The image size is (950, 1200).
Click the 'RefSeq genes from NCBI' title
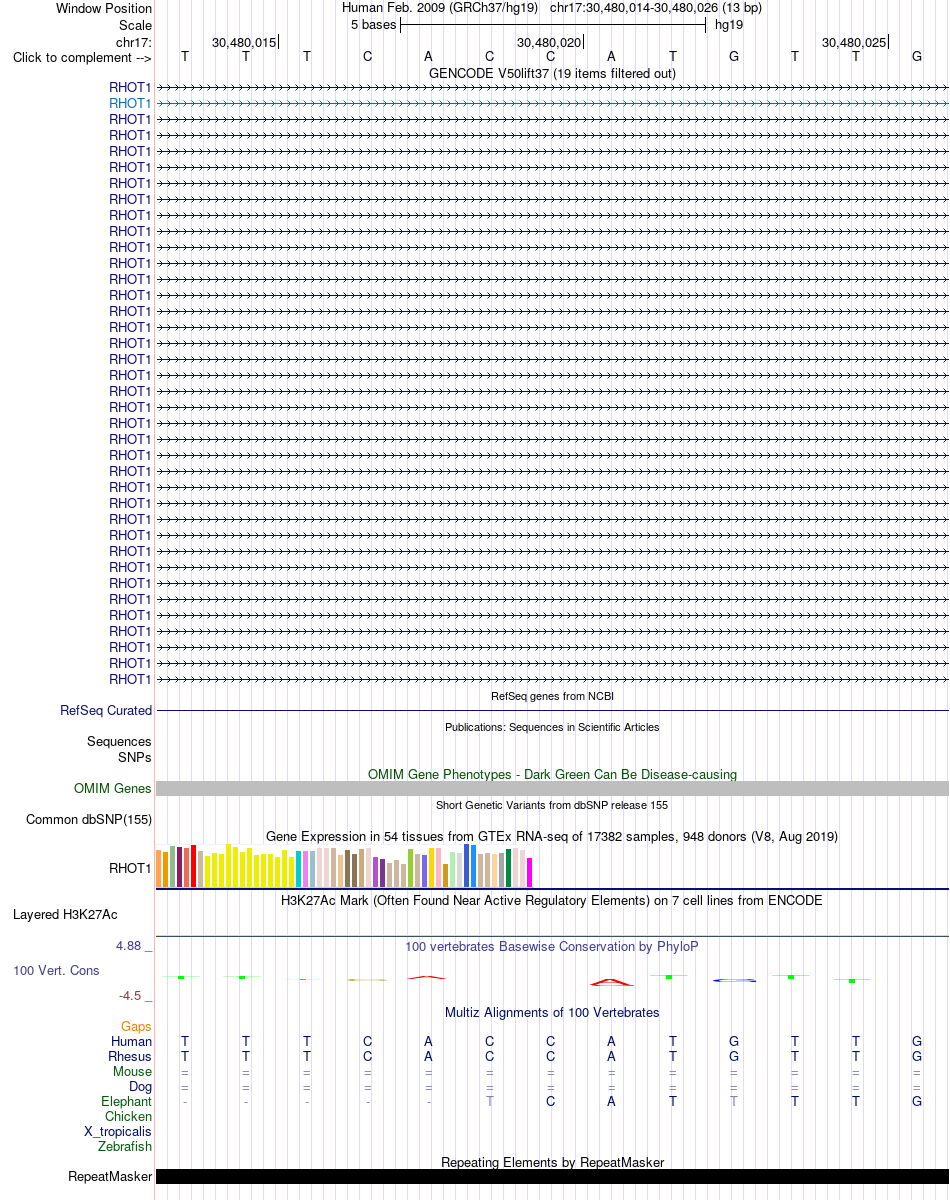(552, 696)
